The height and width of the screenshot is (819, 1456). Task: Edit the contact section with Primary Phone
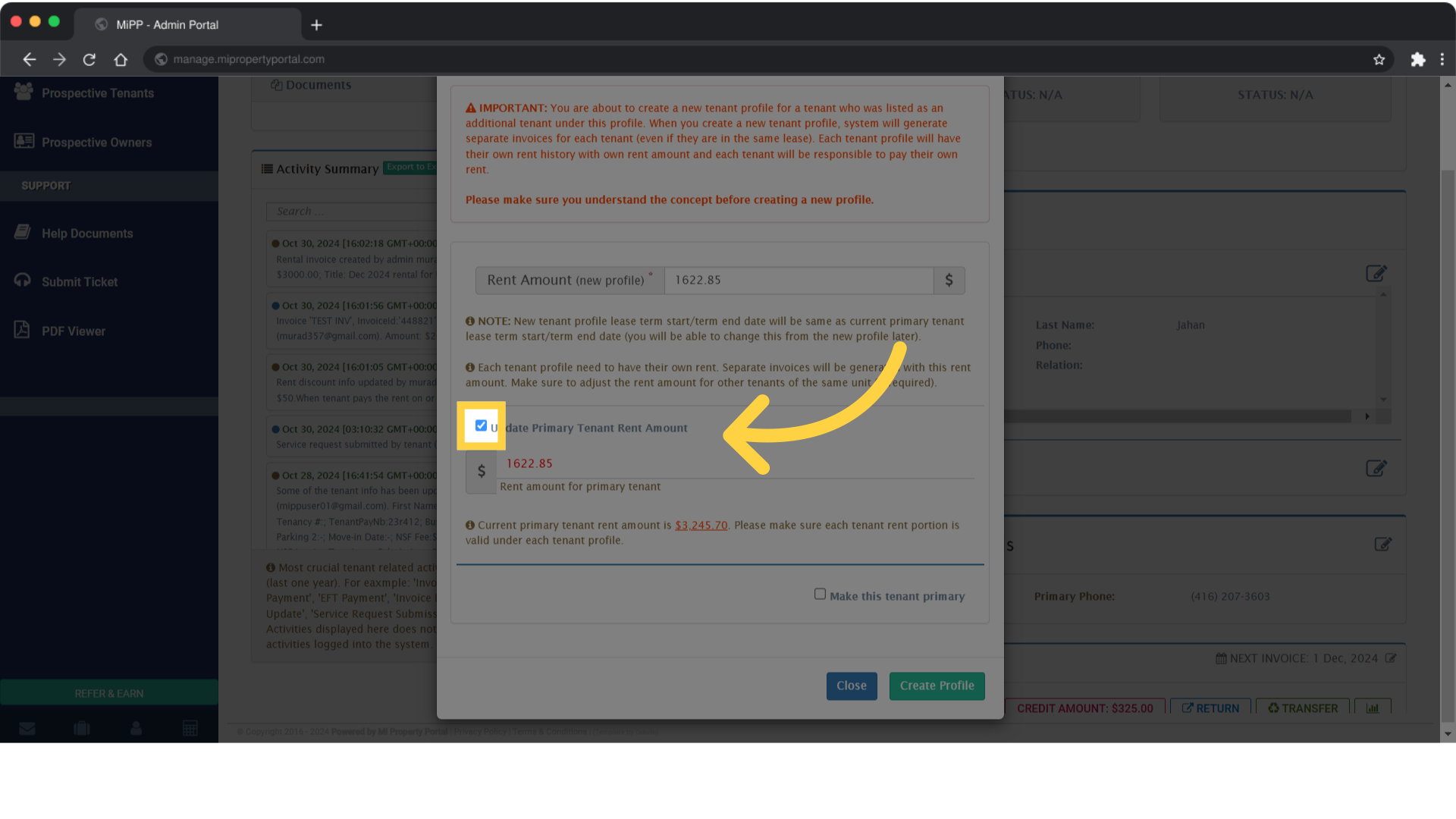coord(1383,544)
